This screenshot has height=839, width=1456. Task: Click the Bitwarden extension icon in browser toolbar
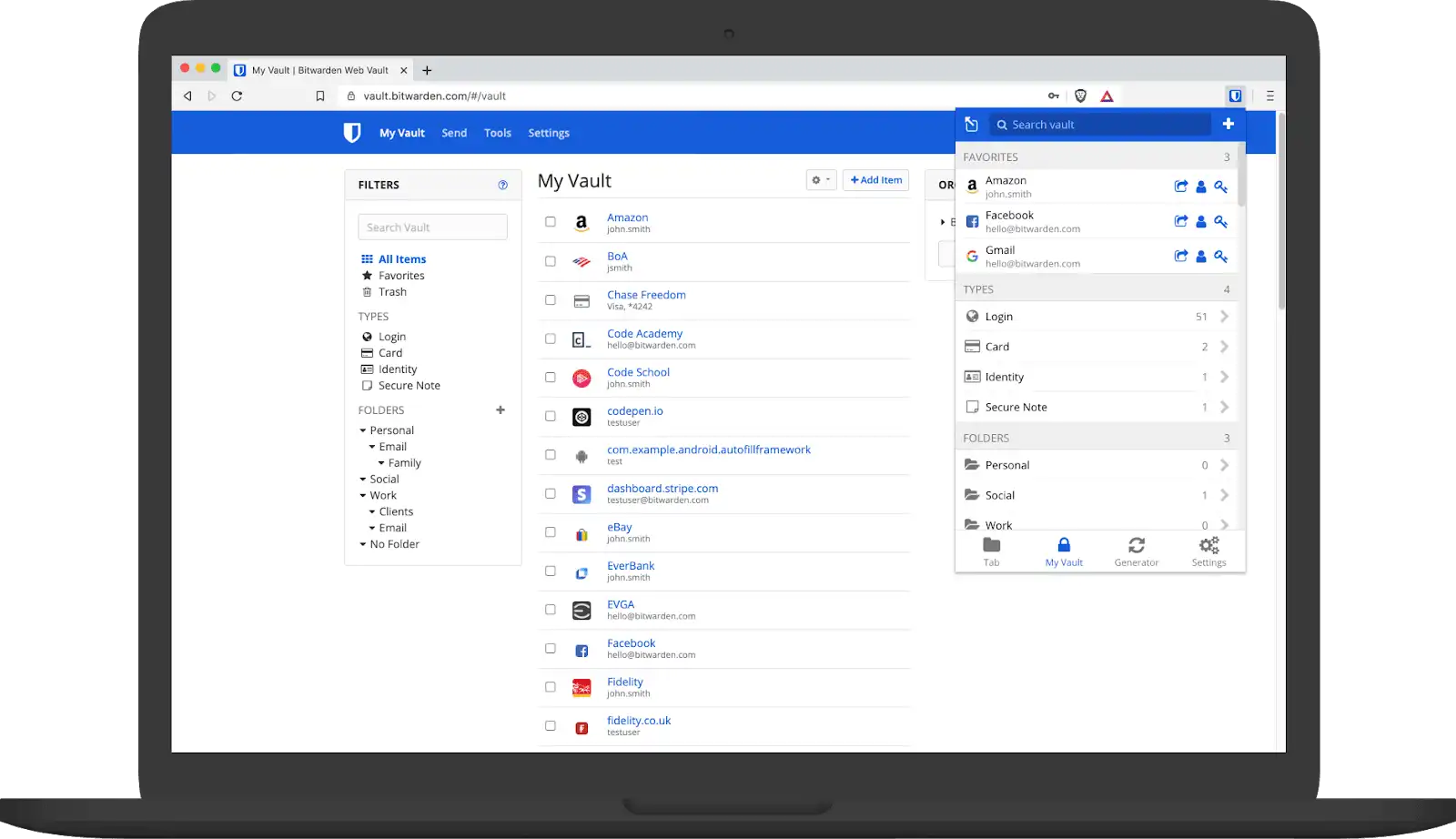coord(1235,96)
